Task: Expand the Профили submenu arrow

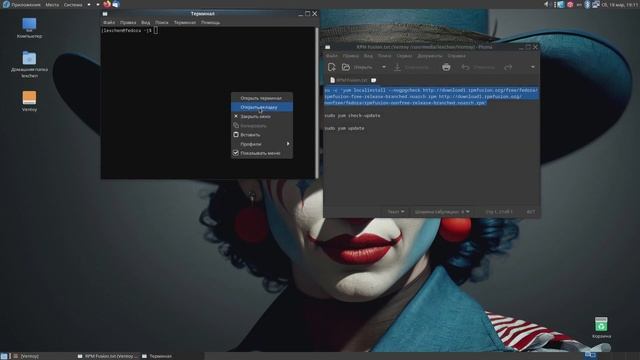Action: click(288, 144)
